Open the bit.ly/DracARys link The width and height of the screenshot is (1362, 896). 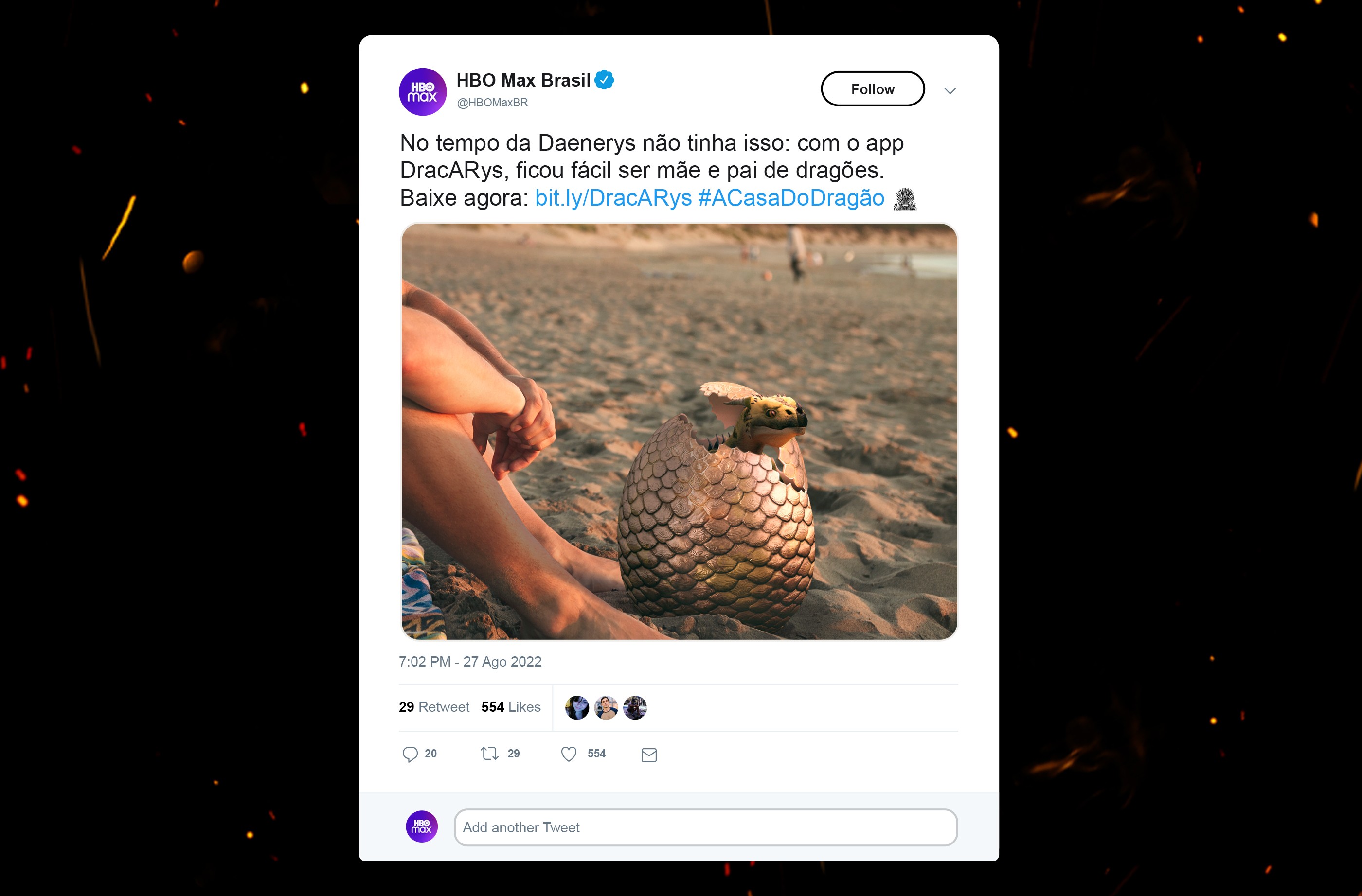pyautogui.click(x=613, y=198)
